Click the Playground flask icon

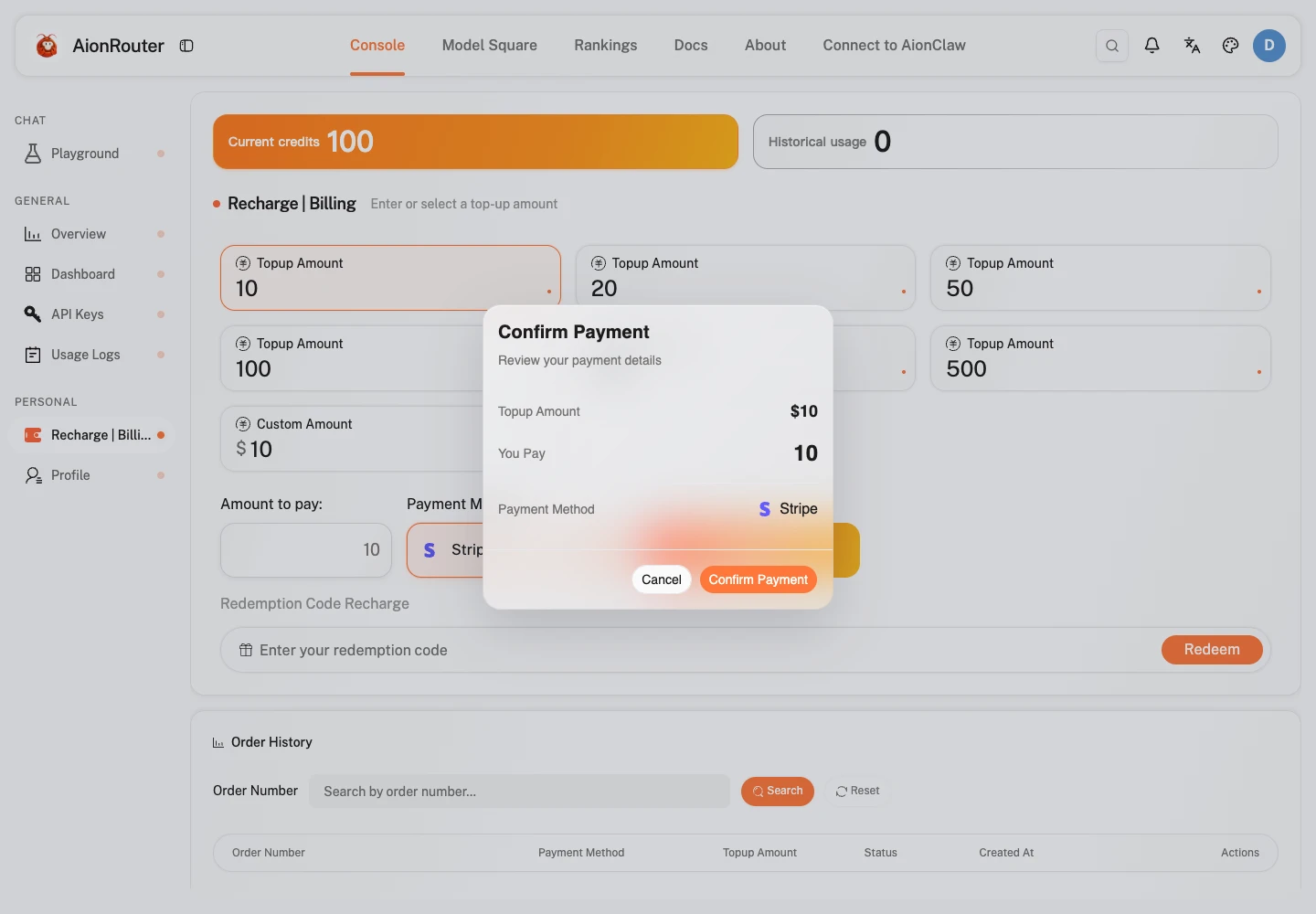33,154
